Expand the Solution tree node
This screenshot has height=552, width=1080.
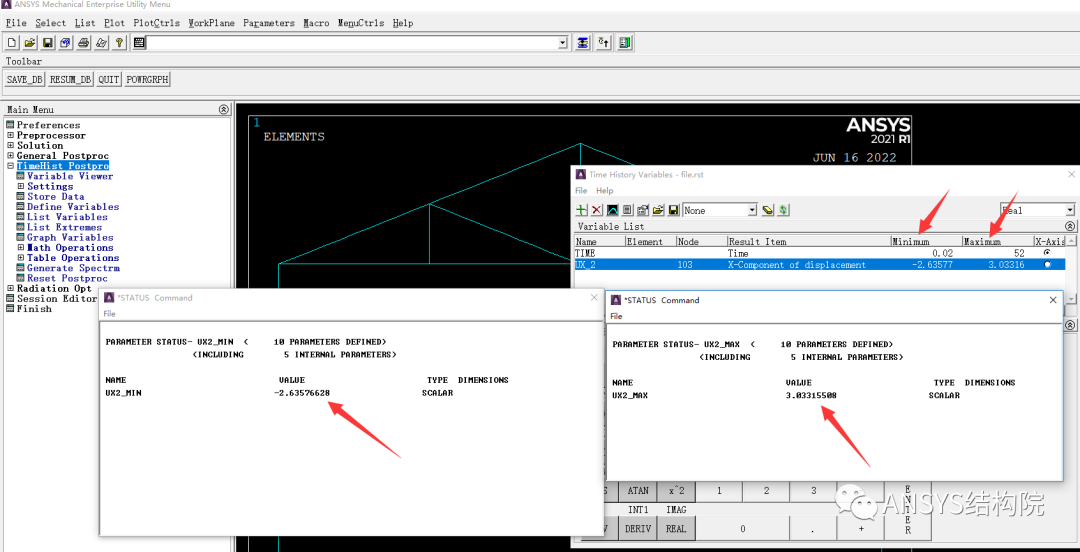coord(10,146)
